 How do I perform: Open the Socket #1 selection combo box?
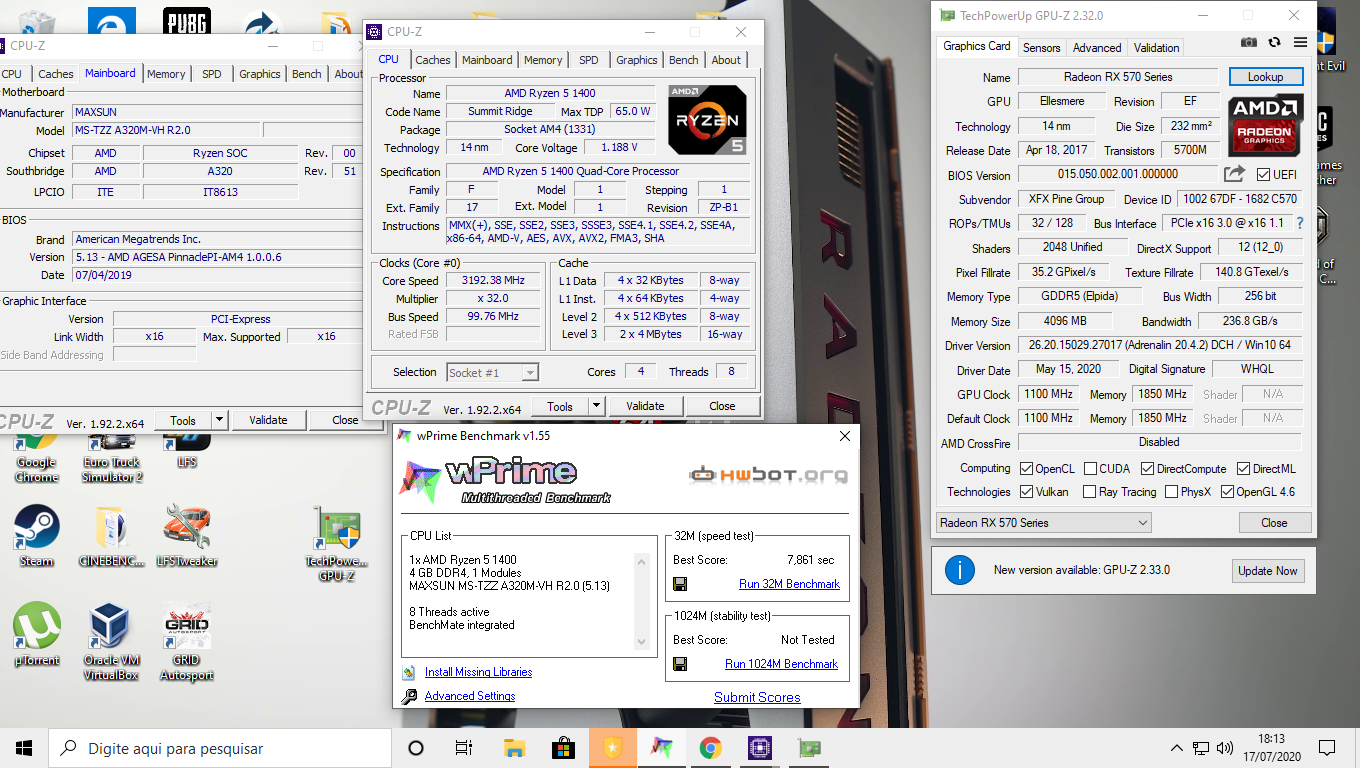tap(493, 372)
